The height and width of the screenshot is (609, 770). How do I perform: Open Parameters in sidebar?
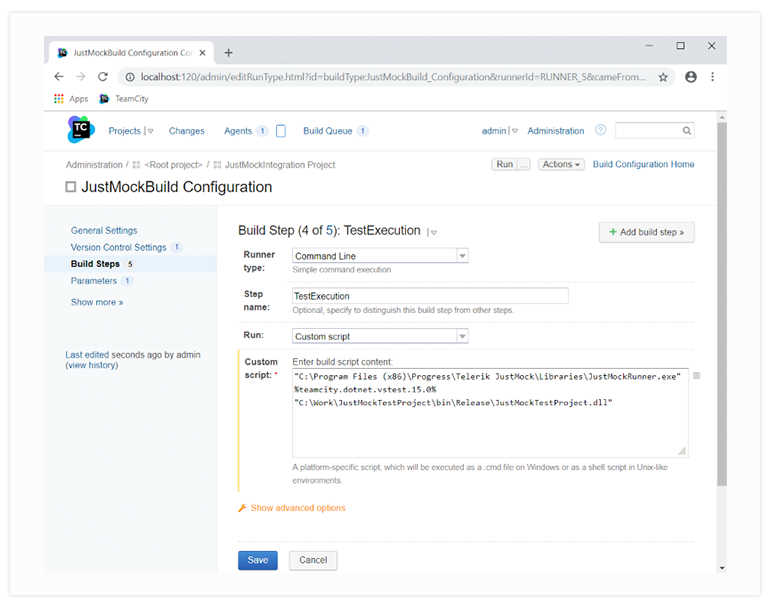pyautogui.click(x=94, y=281)
